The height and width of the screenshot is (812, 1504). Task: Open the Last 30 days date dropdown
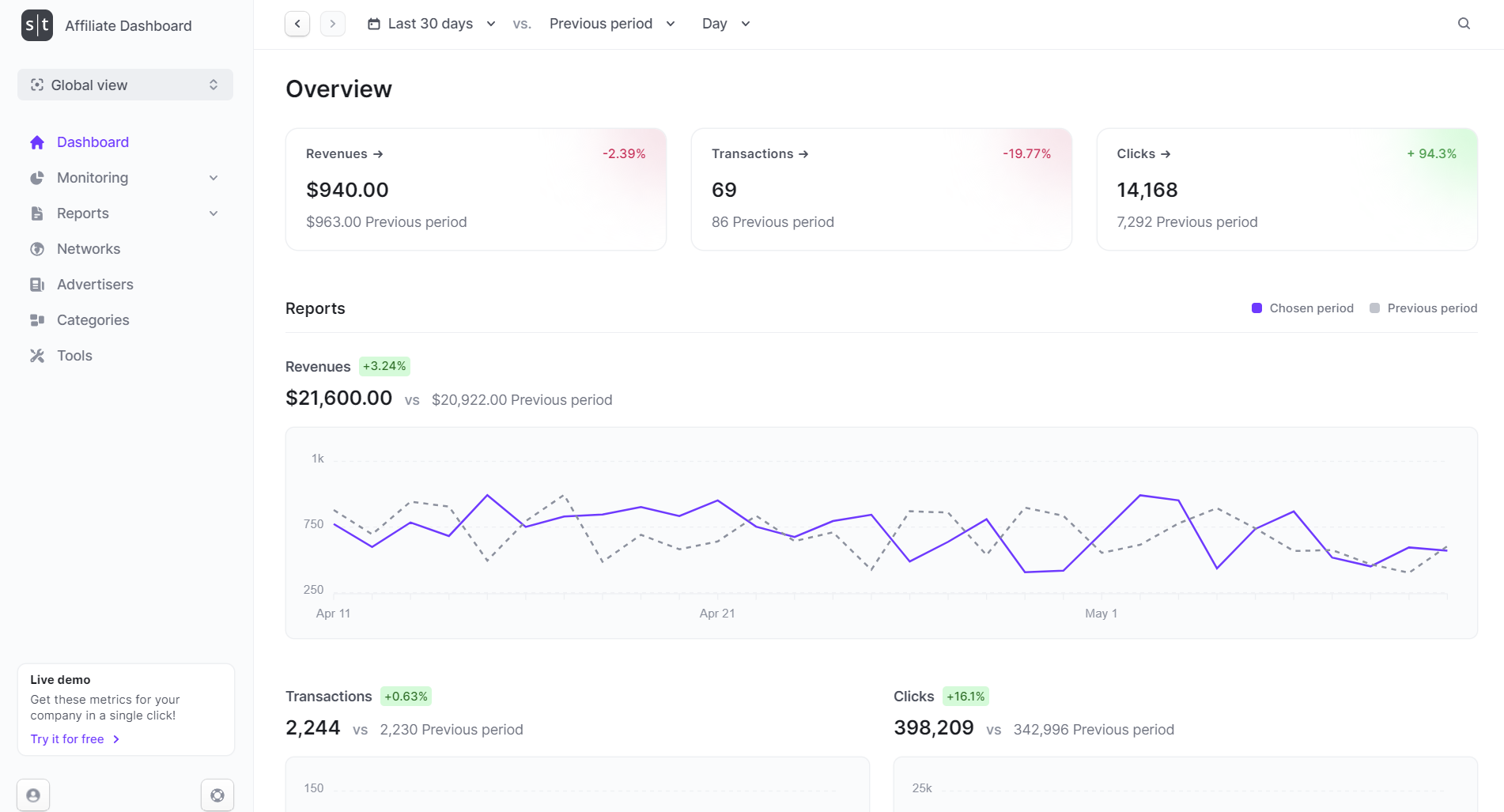click(x=432, y=24)
